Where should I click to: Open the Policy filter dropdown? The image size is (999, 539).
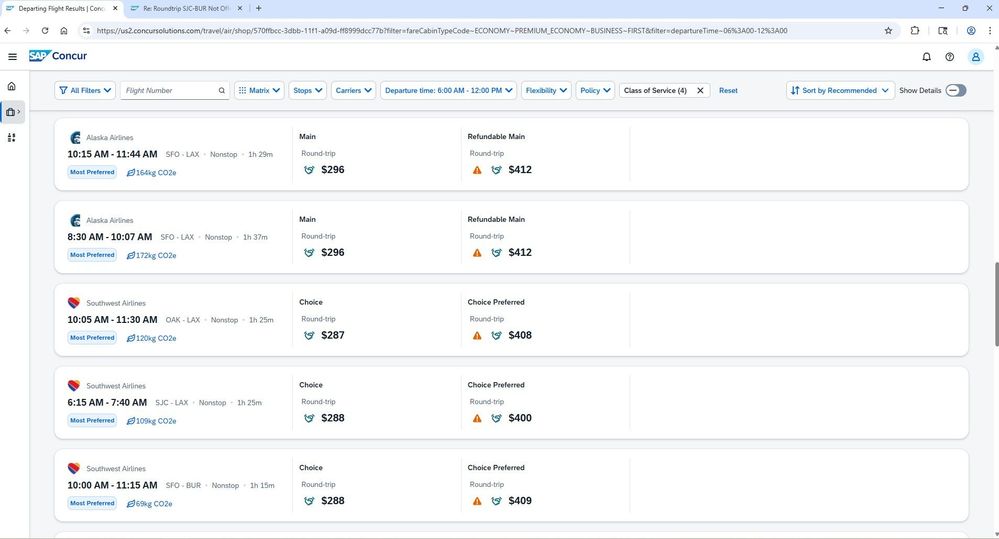(595, 90)
